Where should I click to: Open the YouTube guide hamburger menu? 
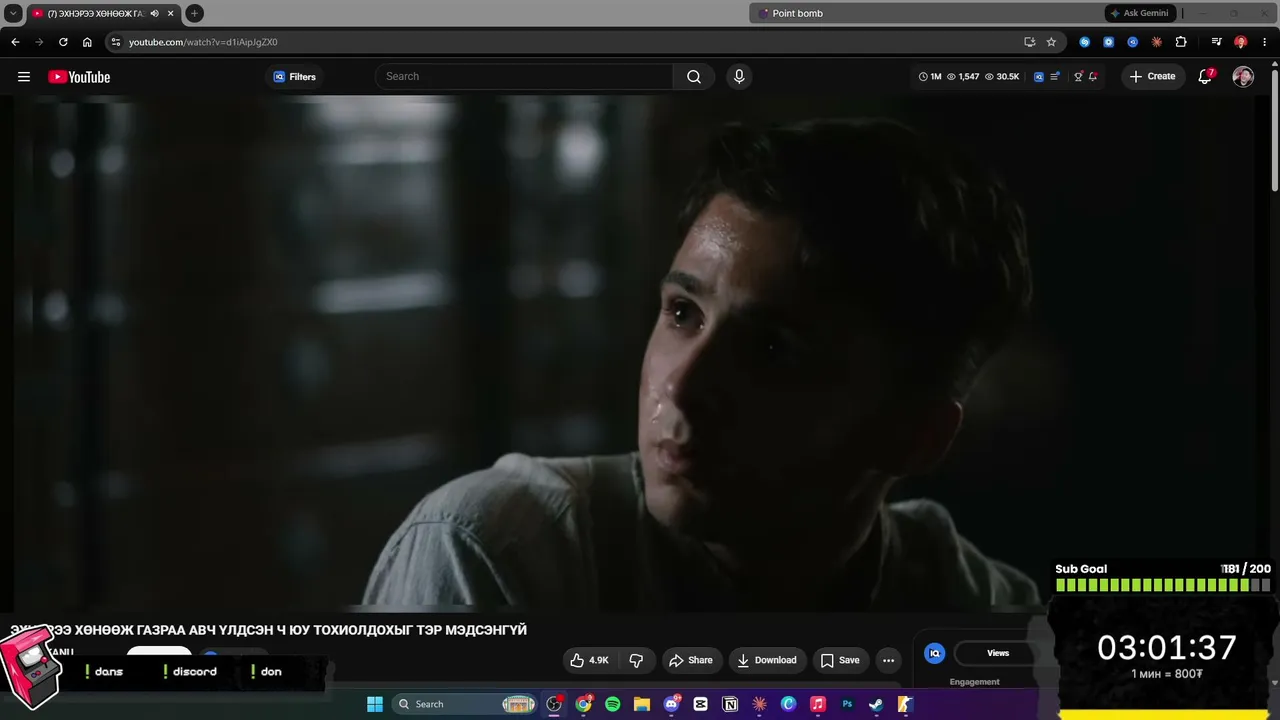coord(24,77)
